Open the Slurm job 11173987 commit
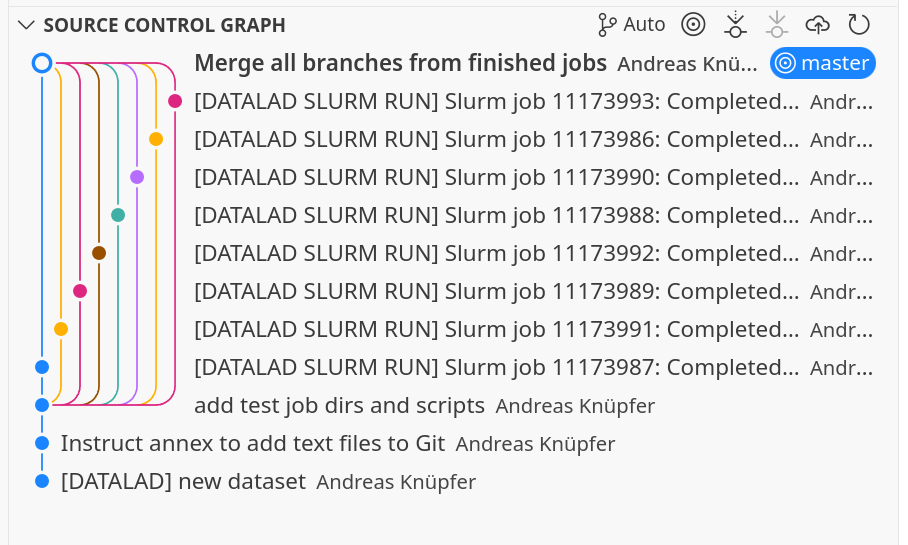This screenshot has height=545, width=908. click(496, 367)
